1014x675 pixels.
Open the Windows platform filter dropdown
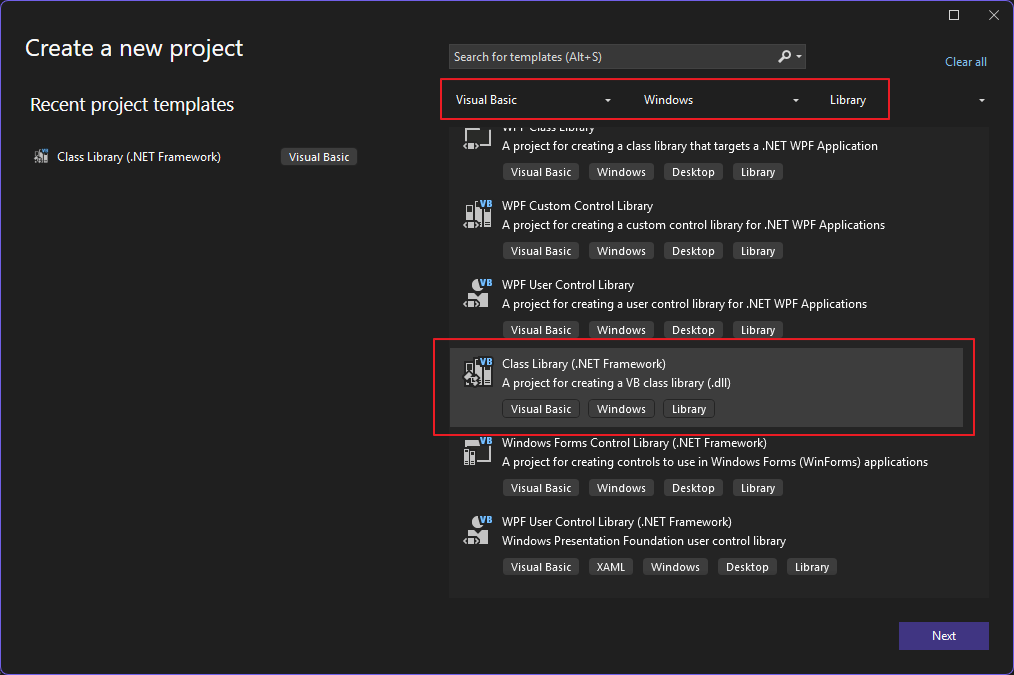click(721, 100)
